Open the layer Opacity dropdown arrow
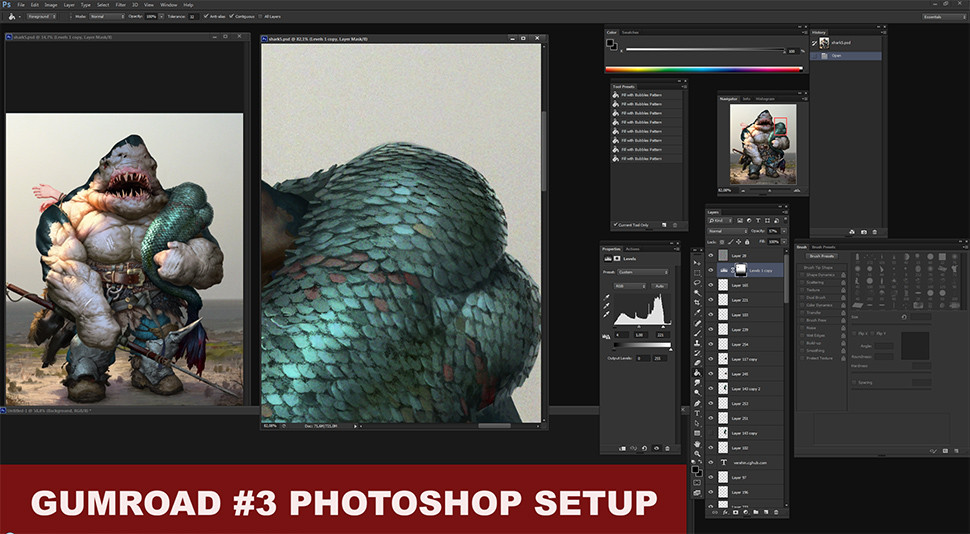 784,231
